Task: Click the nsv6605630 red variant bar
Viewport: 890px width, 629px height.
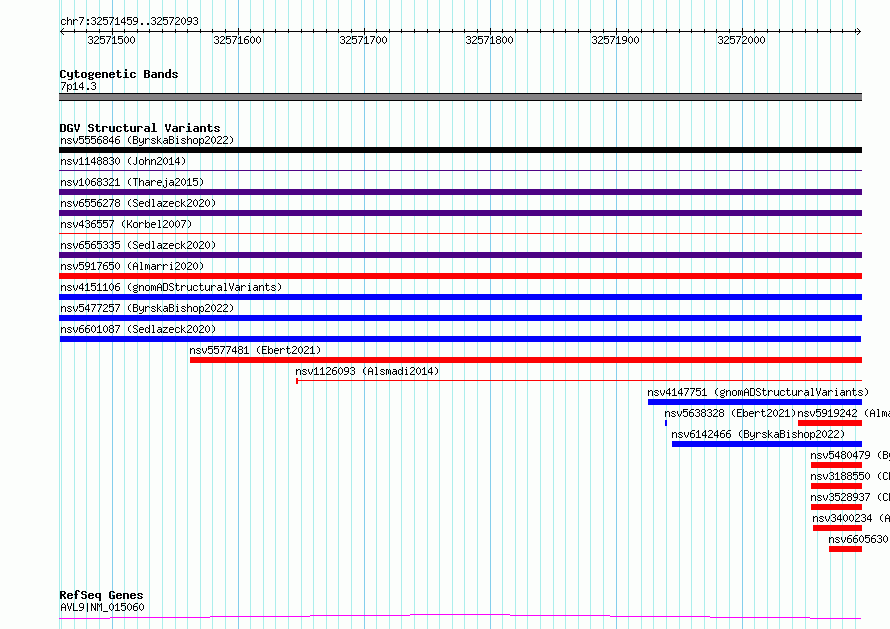Action: 845,549
